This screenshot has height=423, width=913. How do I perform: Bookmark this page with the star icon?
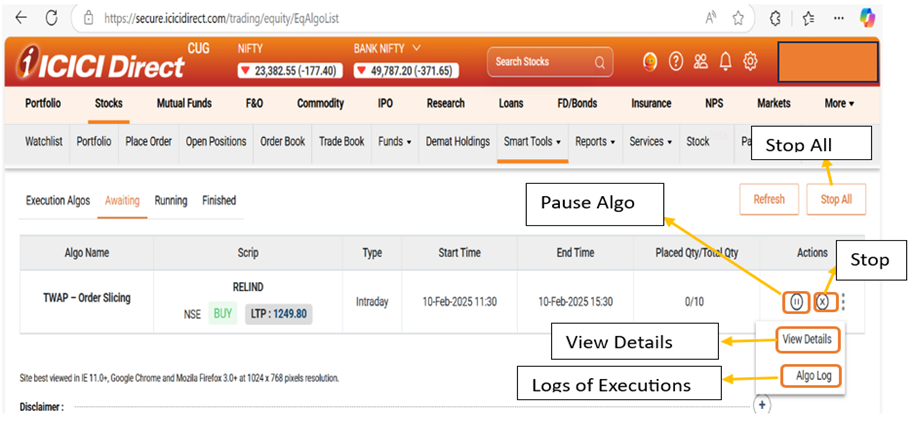point(738,18)
